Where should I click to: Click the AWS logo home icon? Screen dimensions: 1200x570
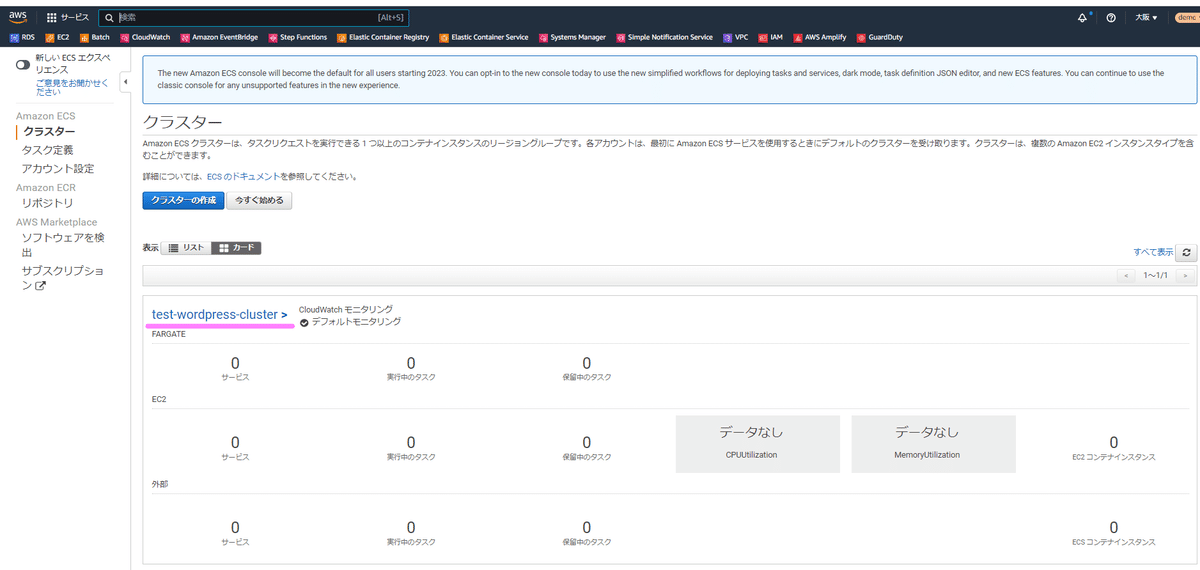19,17
